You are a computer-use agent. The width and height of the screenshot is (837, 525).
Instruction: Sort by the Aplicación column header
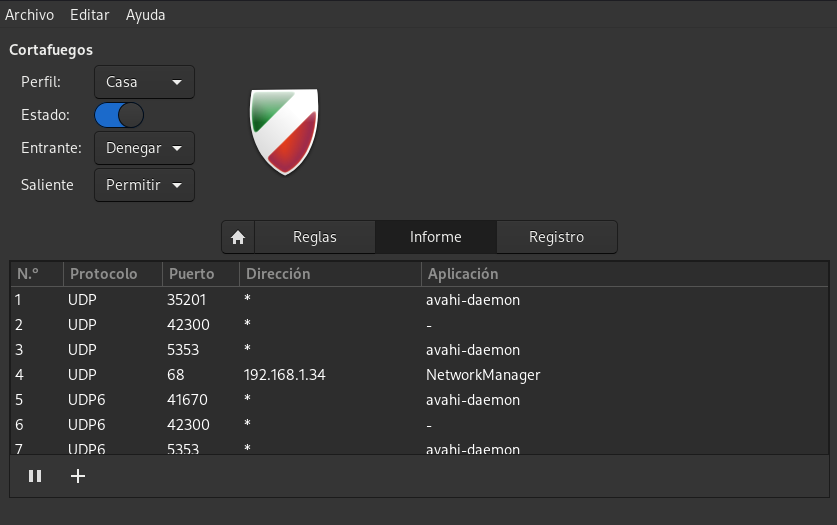(625, 274)
